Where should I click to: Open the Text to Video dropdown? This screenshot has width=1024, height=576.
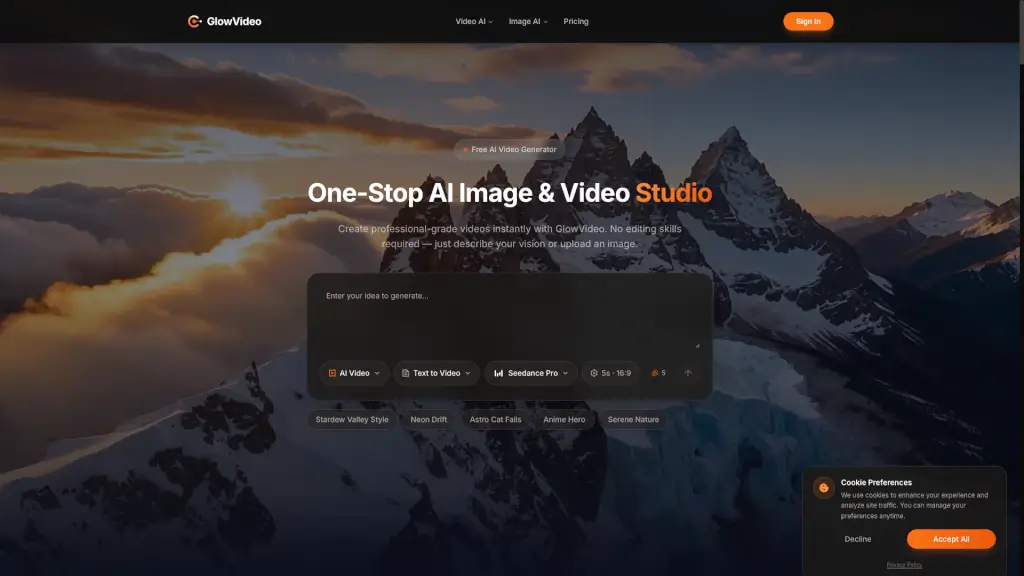pyautogui.click(x=436, y=373)
